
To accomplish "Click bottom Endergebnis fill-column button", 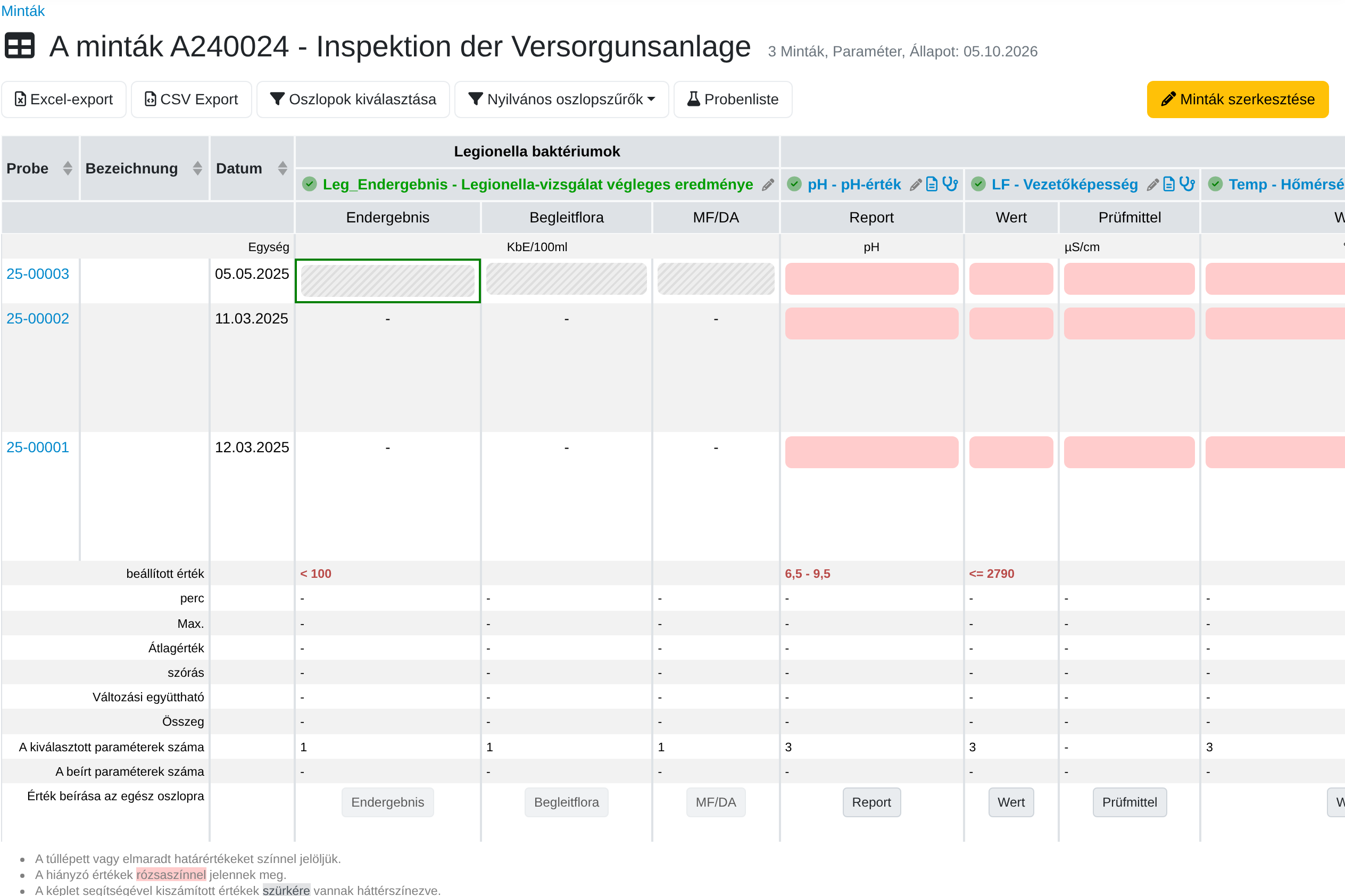I will (x=388, y=803).
